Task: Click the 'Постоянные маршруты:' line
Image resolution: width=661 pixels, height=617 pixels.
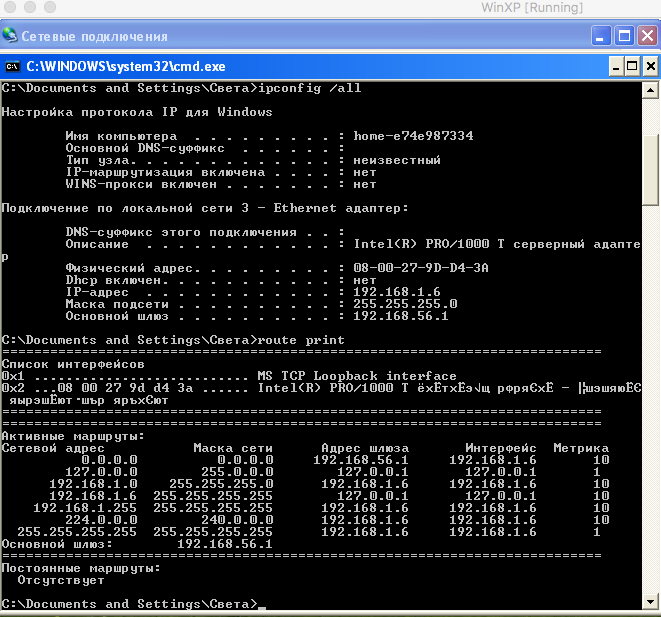Action: click(81, 568)
